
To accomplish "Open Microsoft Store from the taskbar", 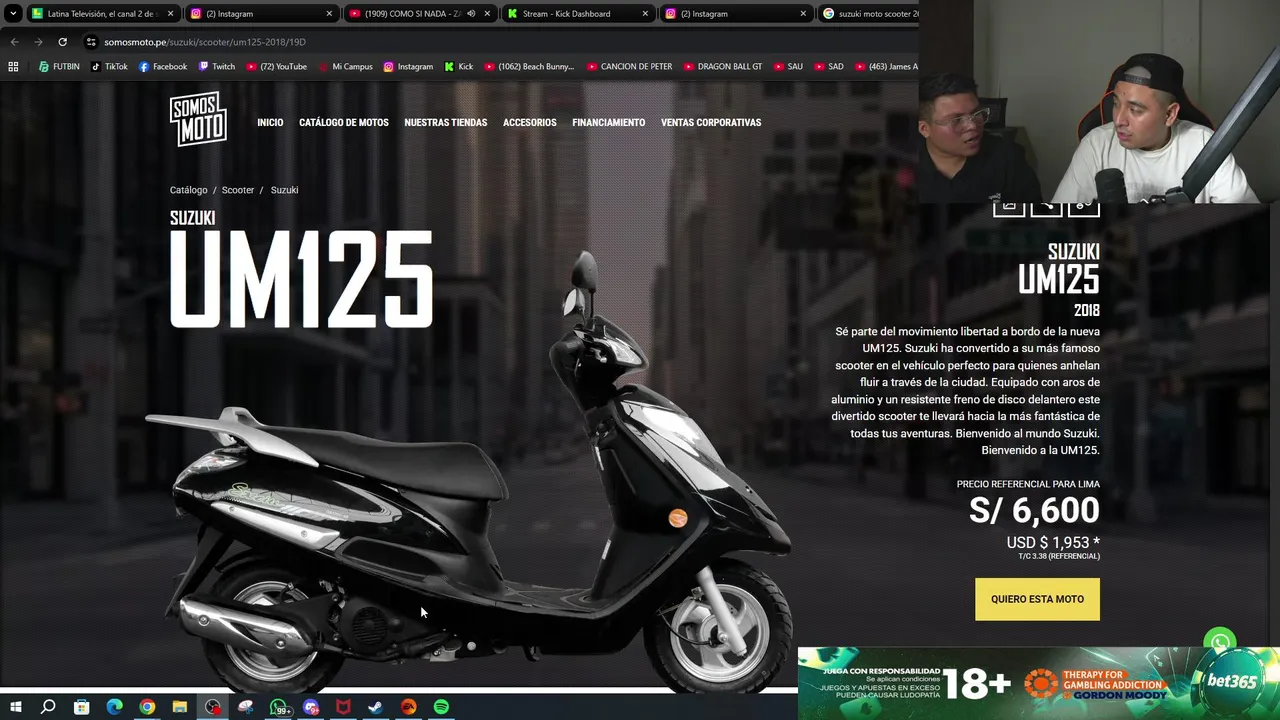I will tap(81, 707).
